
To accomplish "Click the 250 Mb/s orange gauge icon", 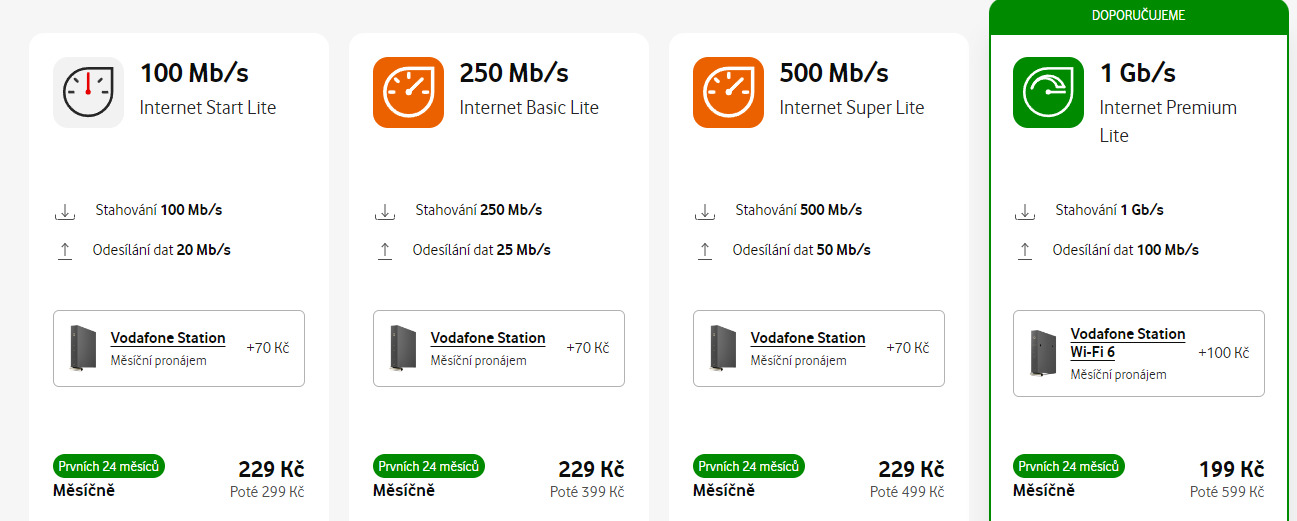I will pyautogui.click(x=408, y=92).
